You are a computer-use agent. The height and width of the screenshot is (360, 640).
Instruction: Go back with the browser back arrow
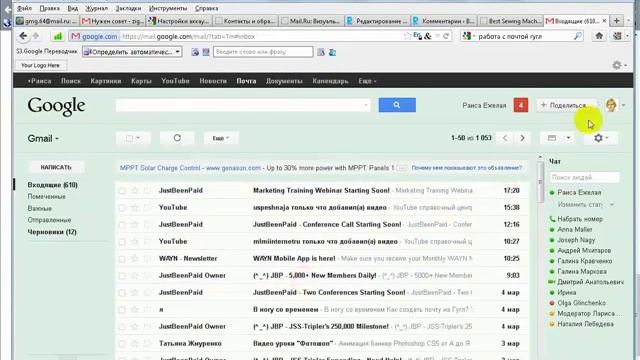coord(23,36)
